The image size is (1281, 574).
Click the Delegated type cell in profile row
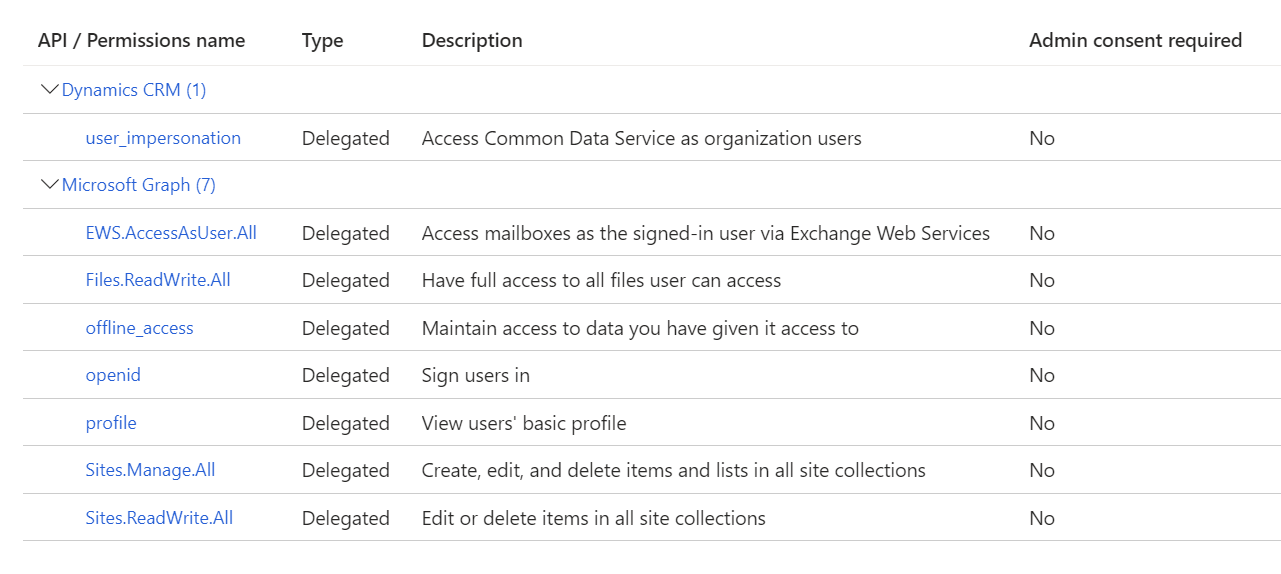tap(346, 423)
